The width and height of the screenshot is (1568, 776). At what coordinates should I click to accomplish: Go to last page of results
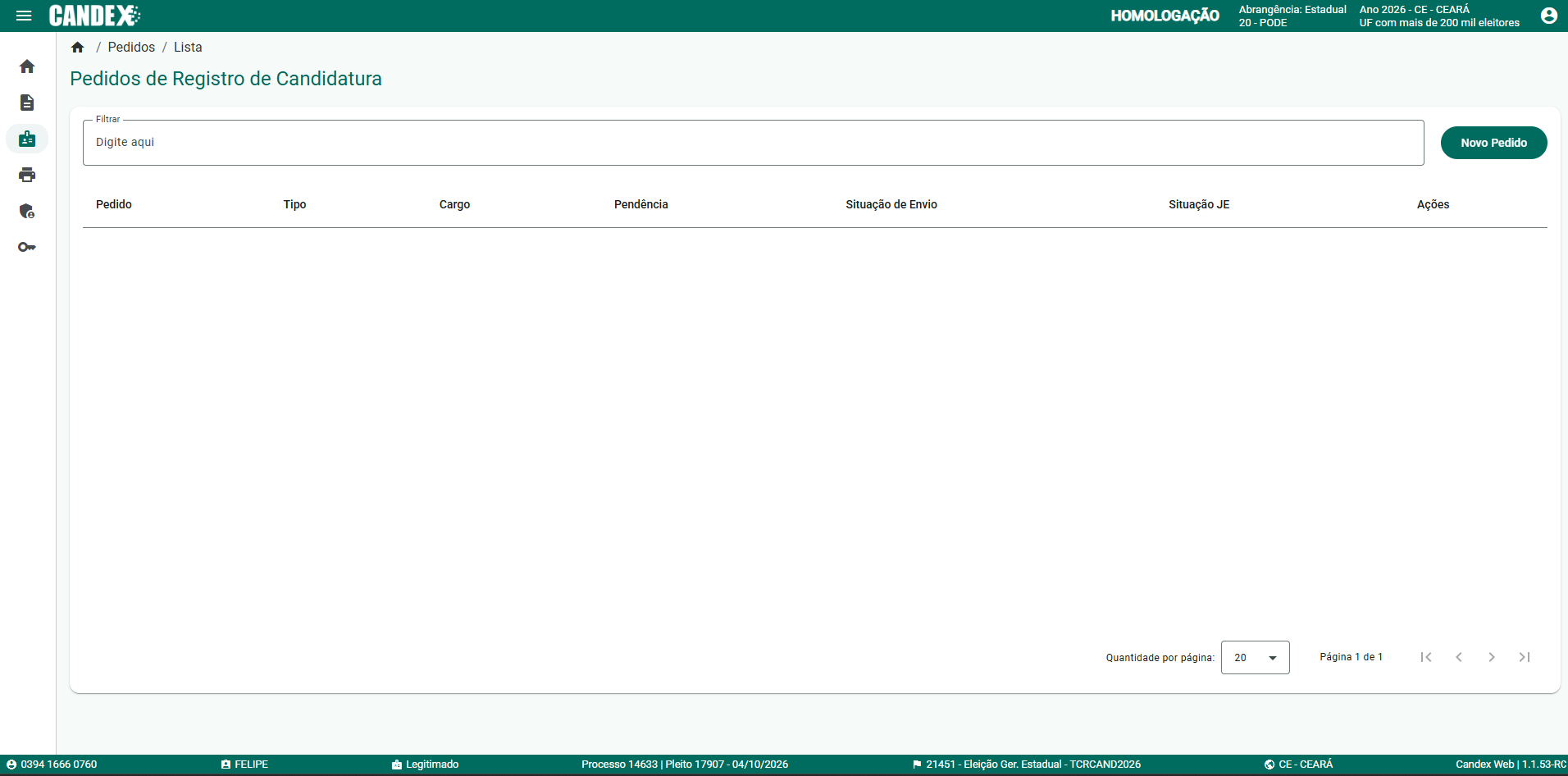pyautogui.click(x=1525, y=657)
